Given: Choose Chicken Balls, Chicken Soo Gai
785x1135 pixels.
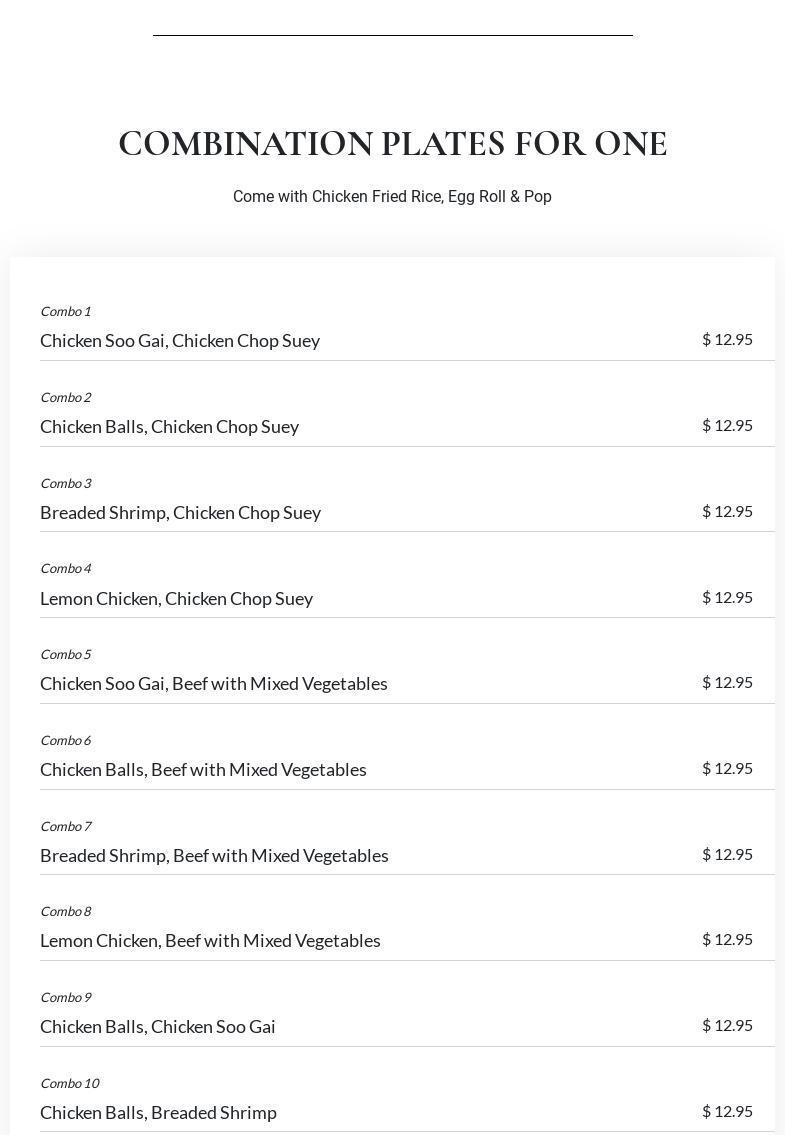Looking at the screenshot, I should (158, 1027).
